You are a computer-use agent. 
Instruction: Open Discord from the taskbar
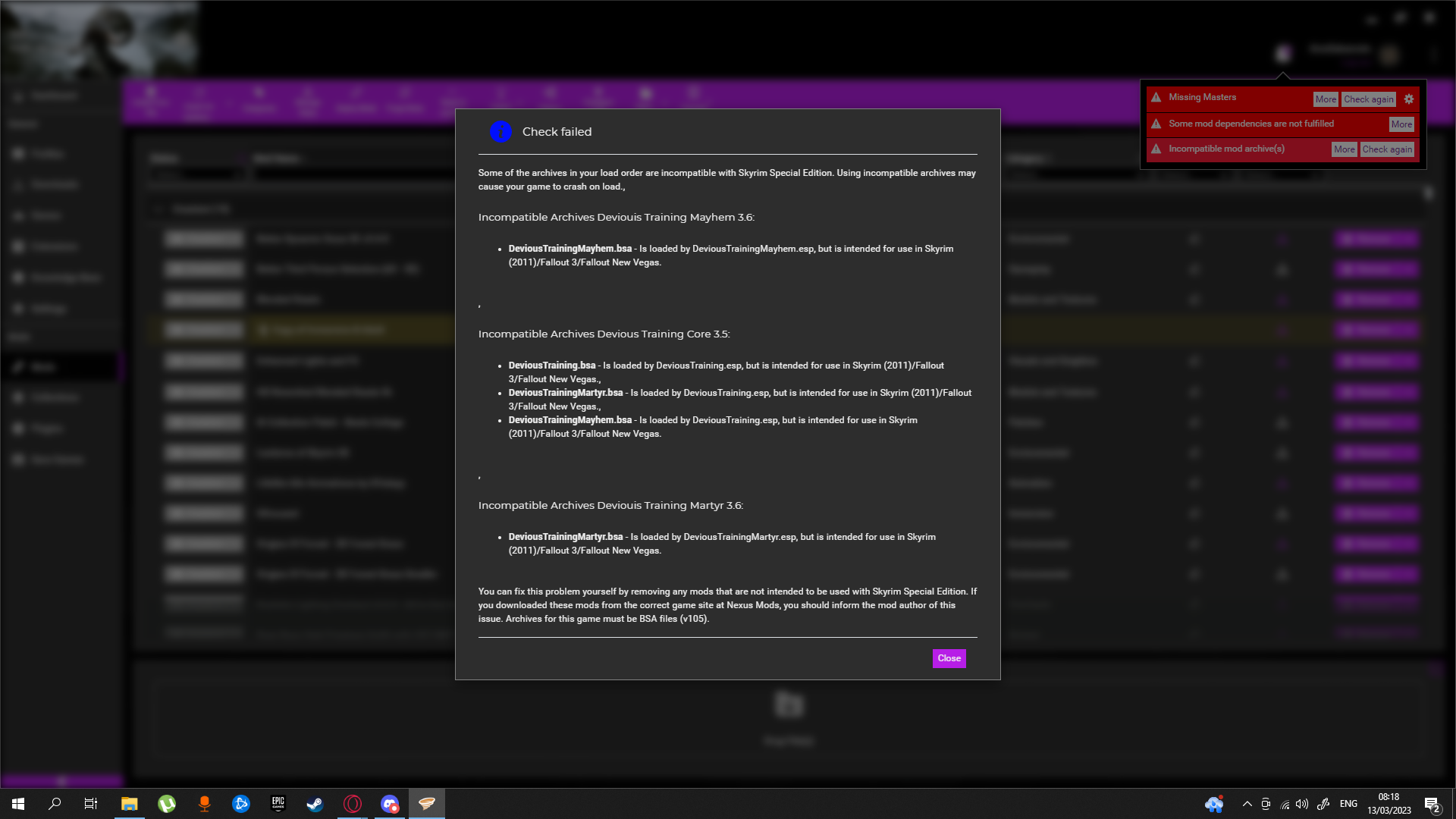[x=390, y=804]
